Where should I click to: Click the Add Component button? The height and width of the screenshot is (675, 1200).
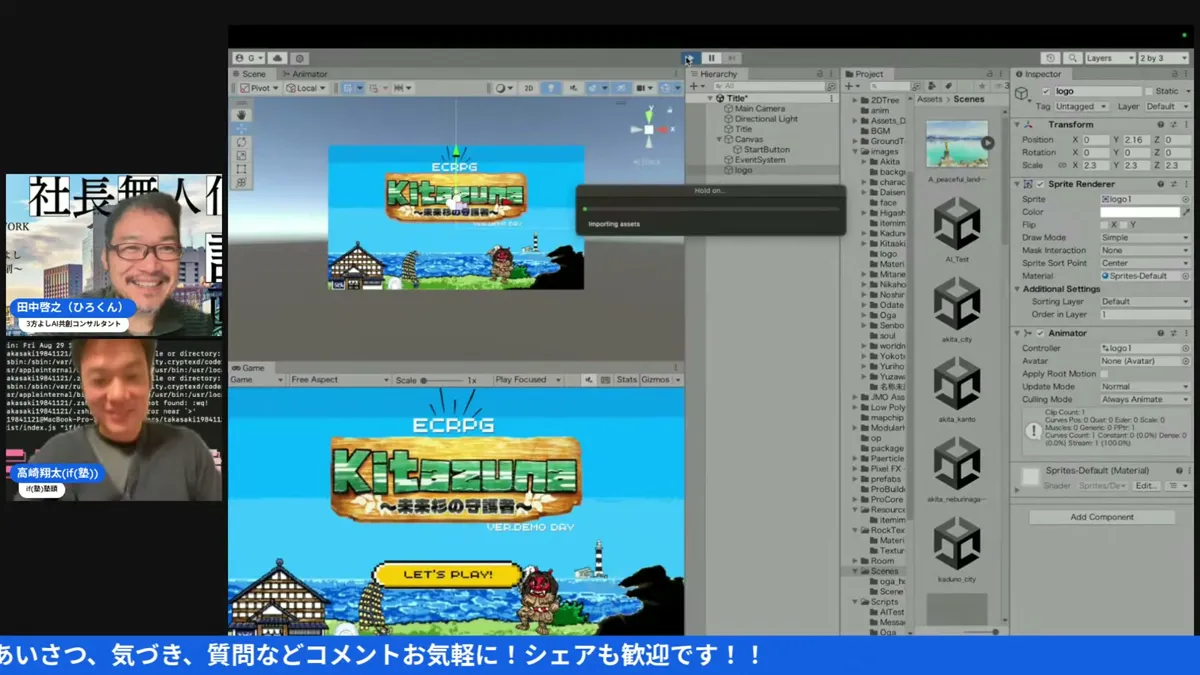pyautogui.click(x=1102, y=517)
